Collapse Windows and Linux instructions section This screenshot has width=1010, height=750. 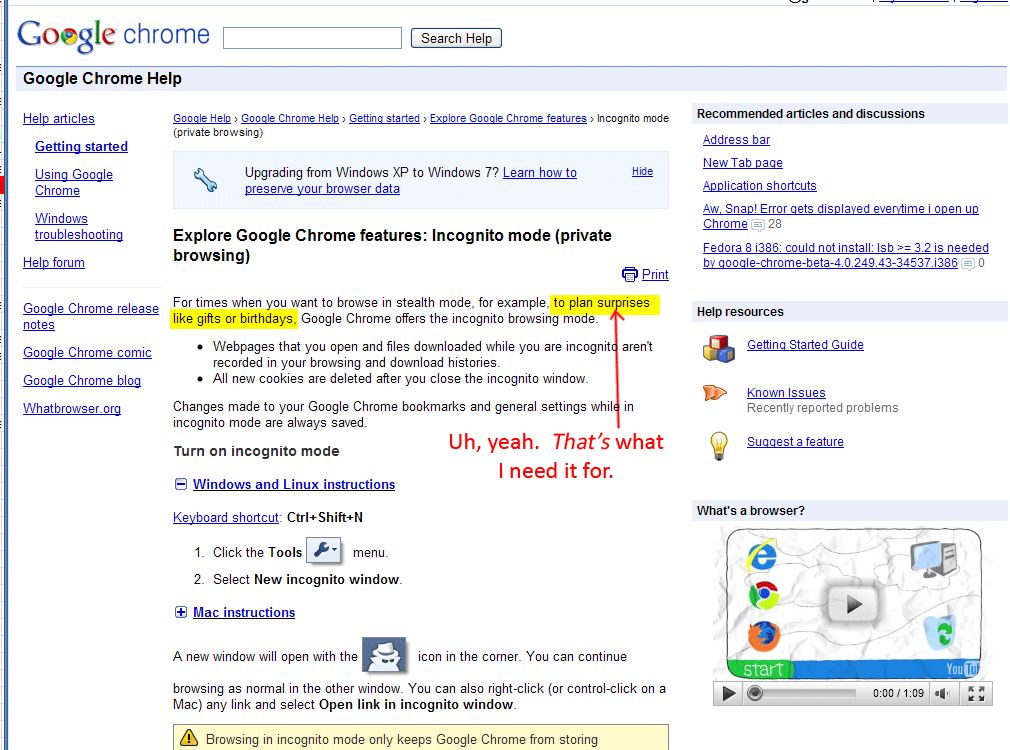(x=181, y=484)
